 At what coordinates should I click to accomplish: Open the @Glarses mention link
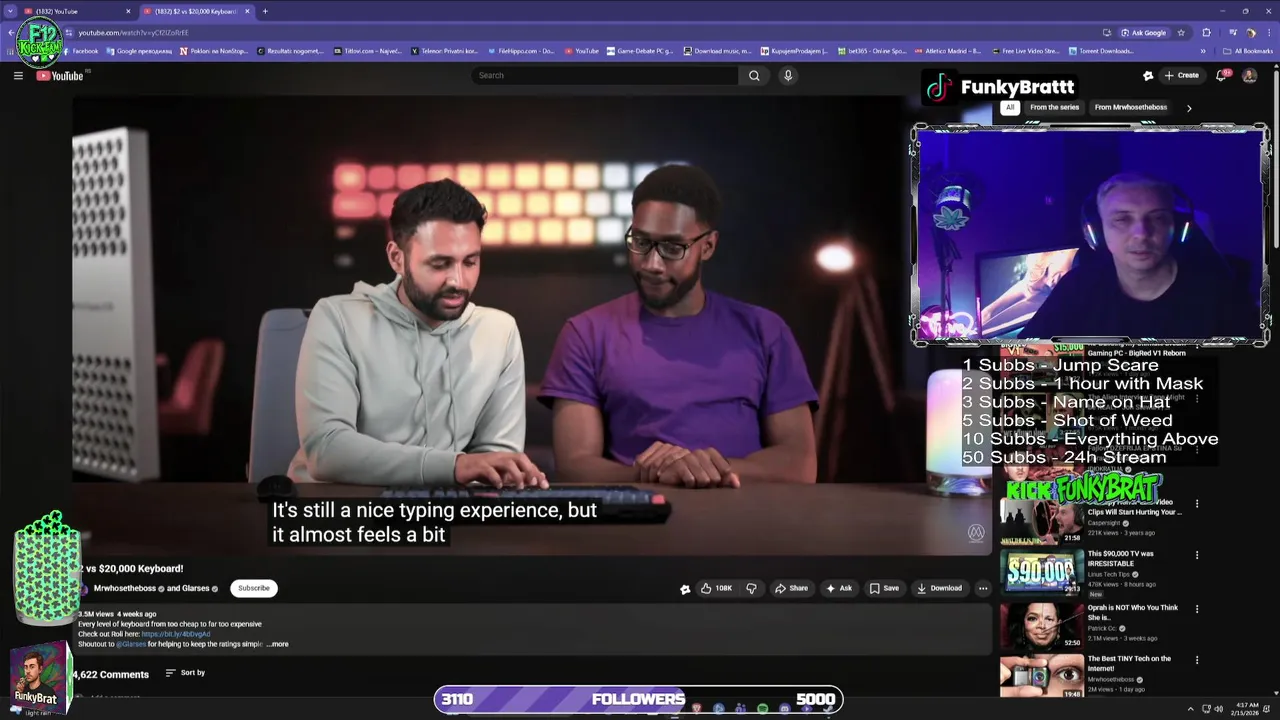click(x=131, y=644)
